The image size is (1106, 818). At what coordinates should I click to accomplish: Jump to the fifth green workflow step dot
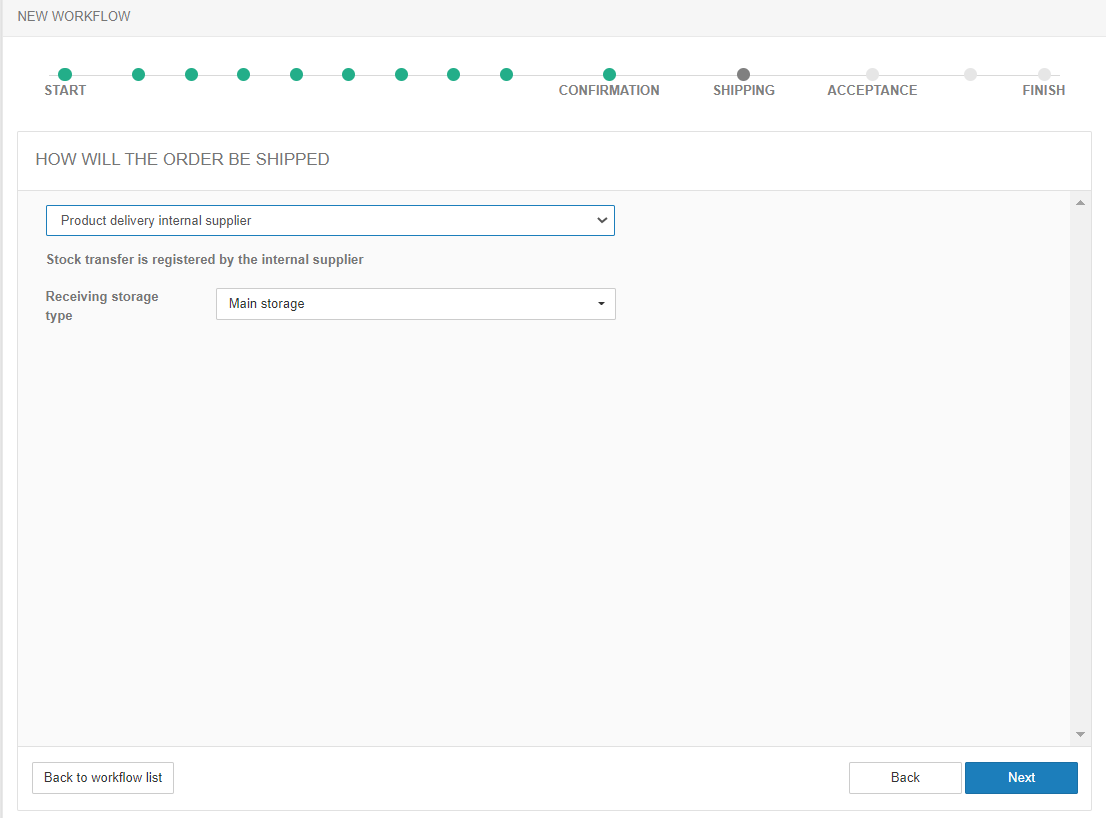pyautogui.click(x=296, y=74)
